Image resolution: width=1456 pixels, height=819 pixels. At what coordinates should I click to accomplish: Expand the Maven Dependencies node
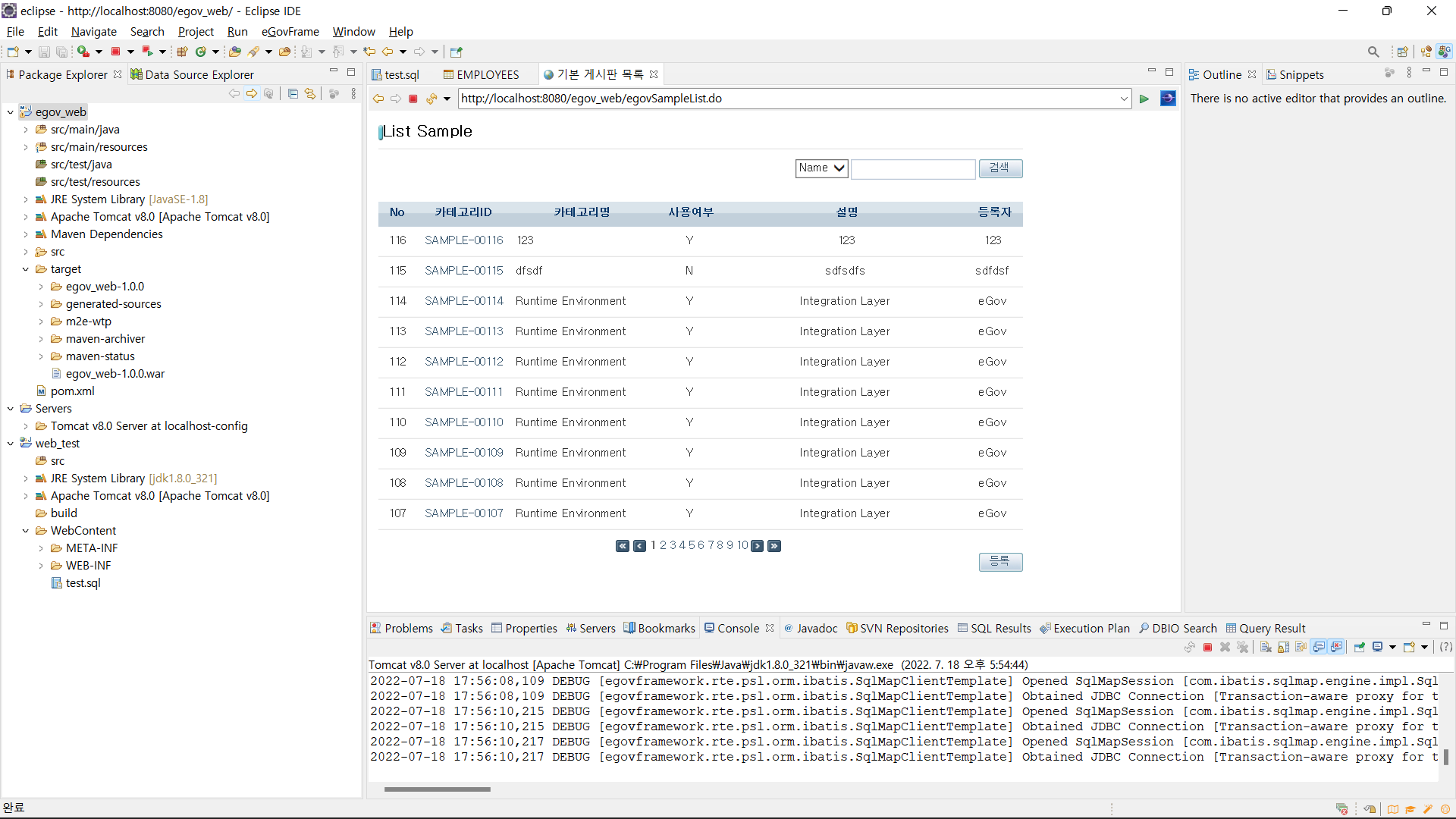[26, 234]
